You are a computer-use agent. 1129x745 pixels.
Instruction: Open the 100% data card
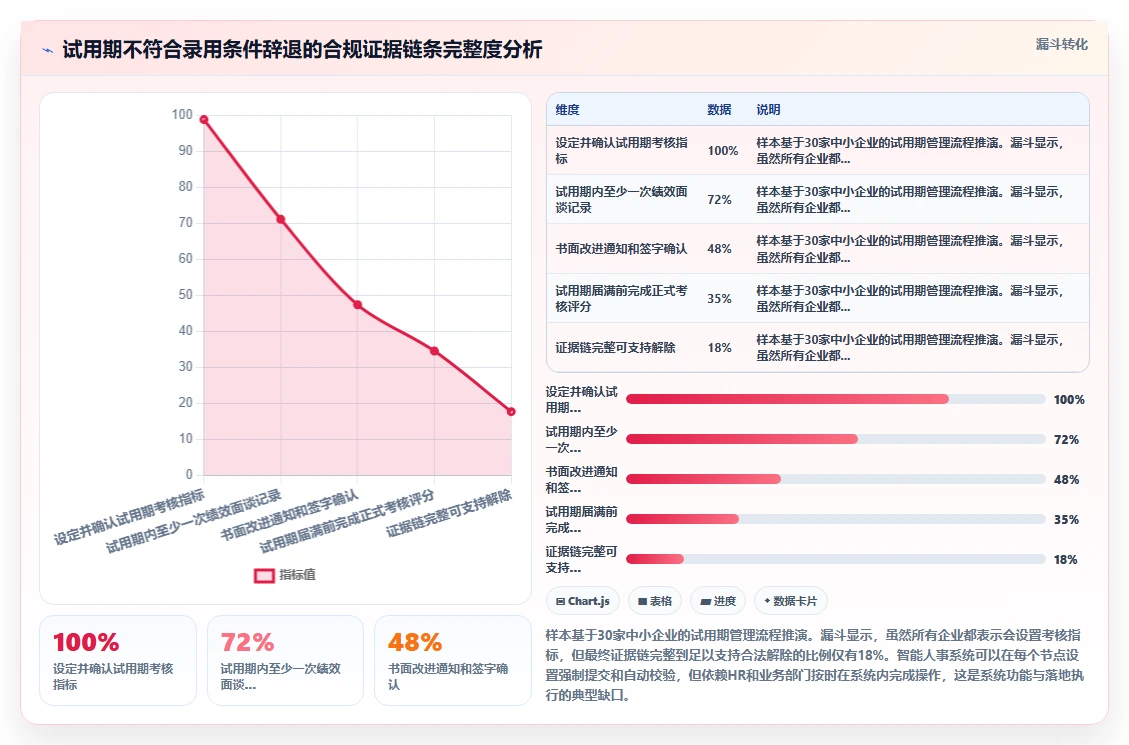click(118, 660)
